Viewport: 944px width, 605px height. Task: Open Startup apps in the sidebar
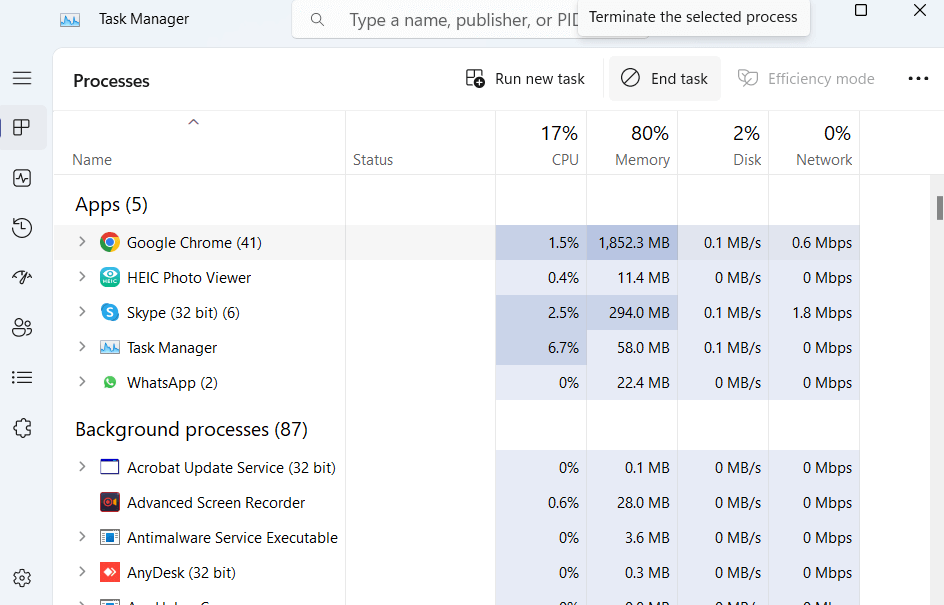(x=22, y=277)
